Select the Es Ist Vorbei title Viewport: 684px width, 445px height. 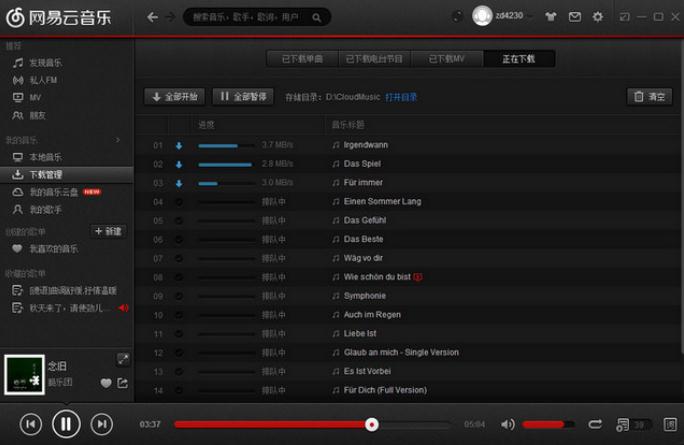click(367, 371)
